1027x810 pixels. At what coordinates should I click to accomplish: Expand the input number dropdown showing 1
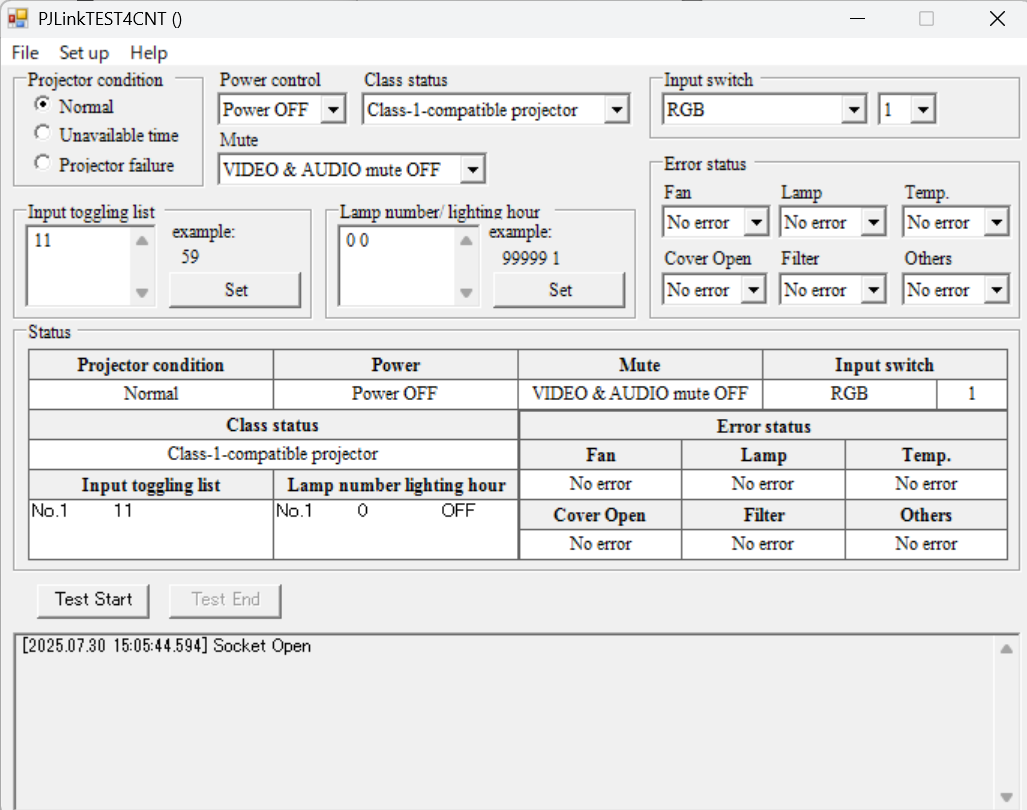coord(923,109)
